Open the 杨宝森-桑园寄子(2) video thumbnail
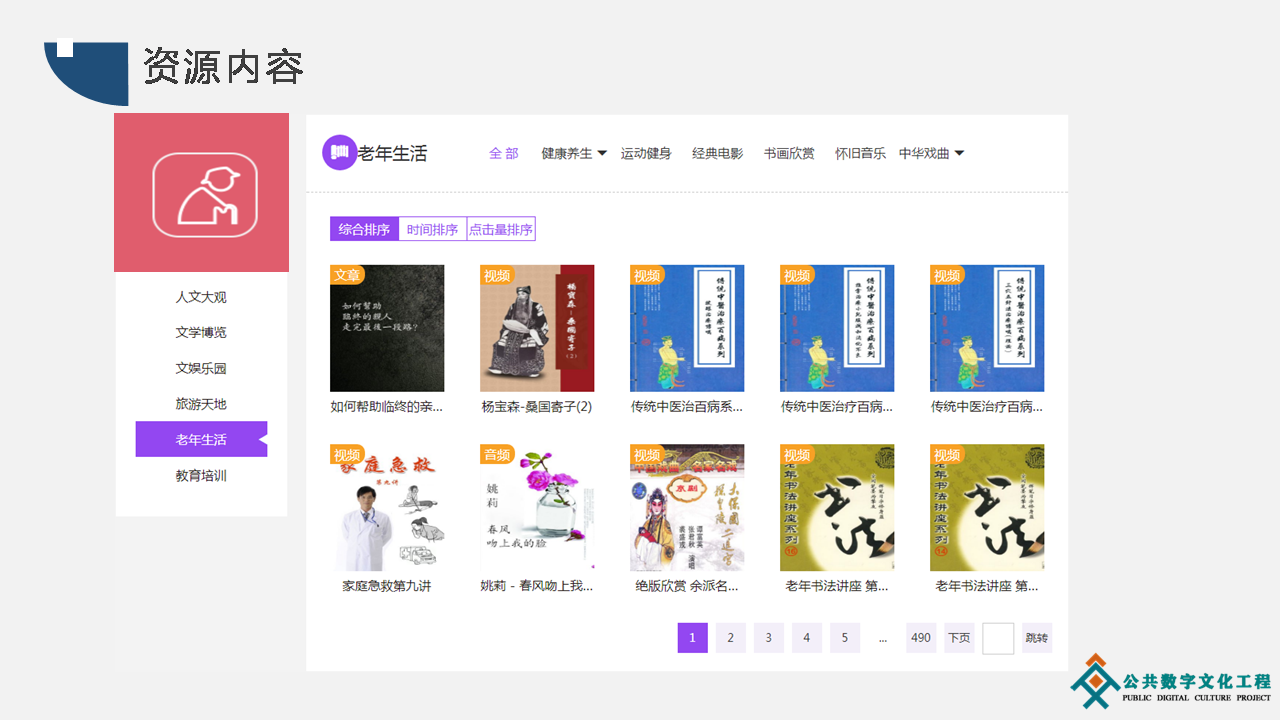Screen dimensions: 1280x720 (537, 328)
